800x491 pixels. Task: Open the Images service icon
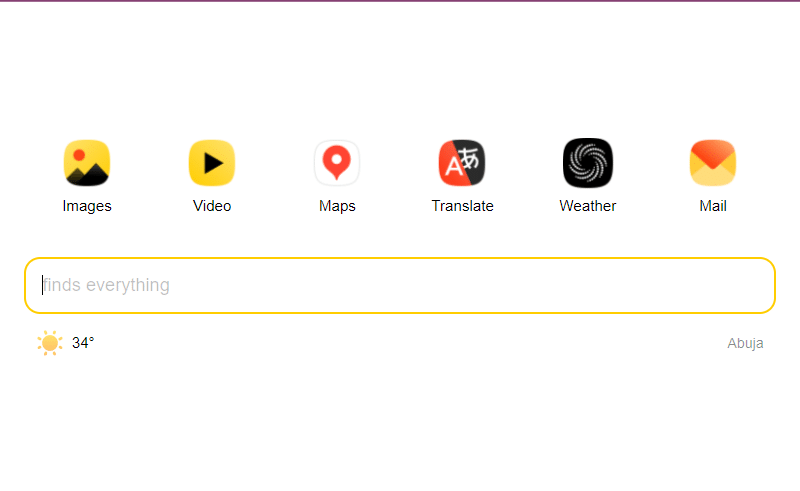(x=87, y=163)
